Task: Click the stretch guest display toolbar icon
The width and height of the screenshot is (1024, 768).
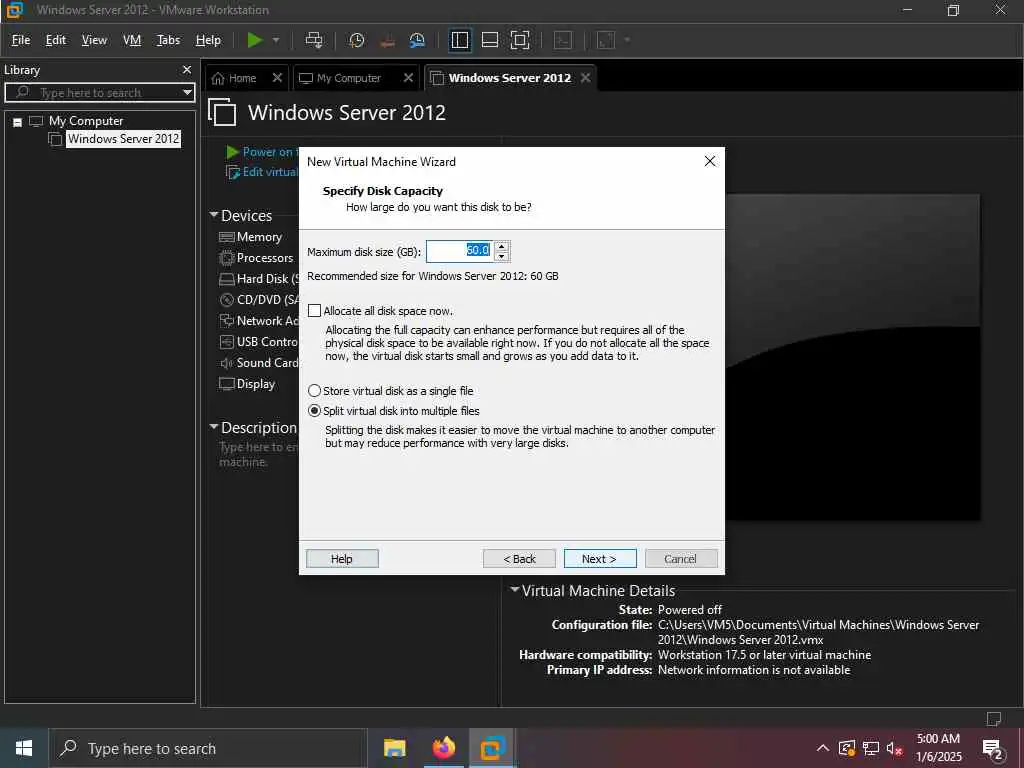Action: pos(606,40)
